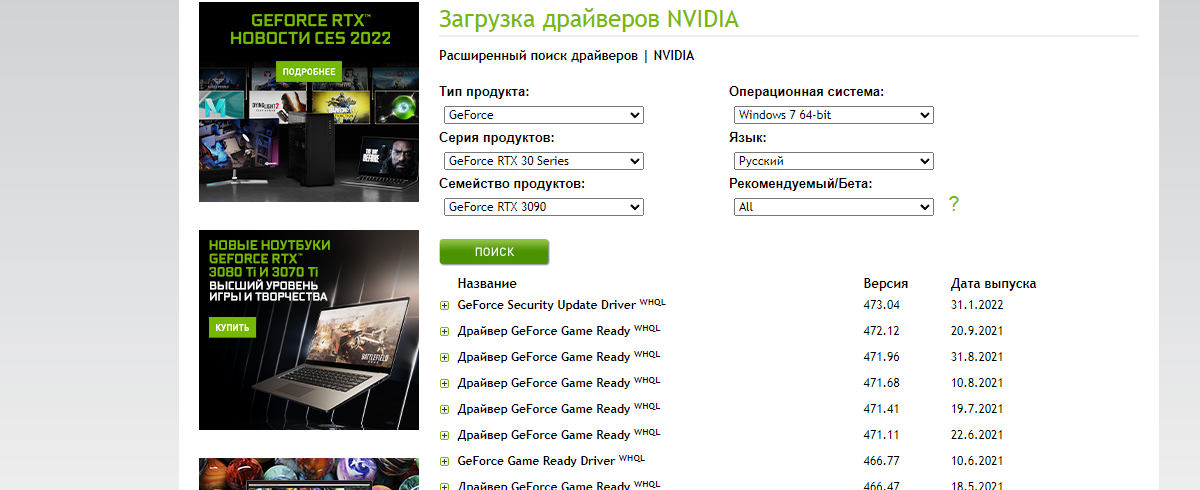Viewport: 1200px width, 490px height.
Task: Click release date 10.6.2021
Action: [976, 460]
